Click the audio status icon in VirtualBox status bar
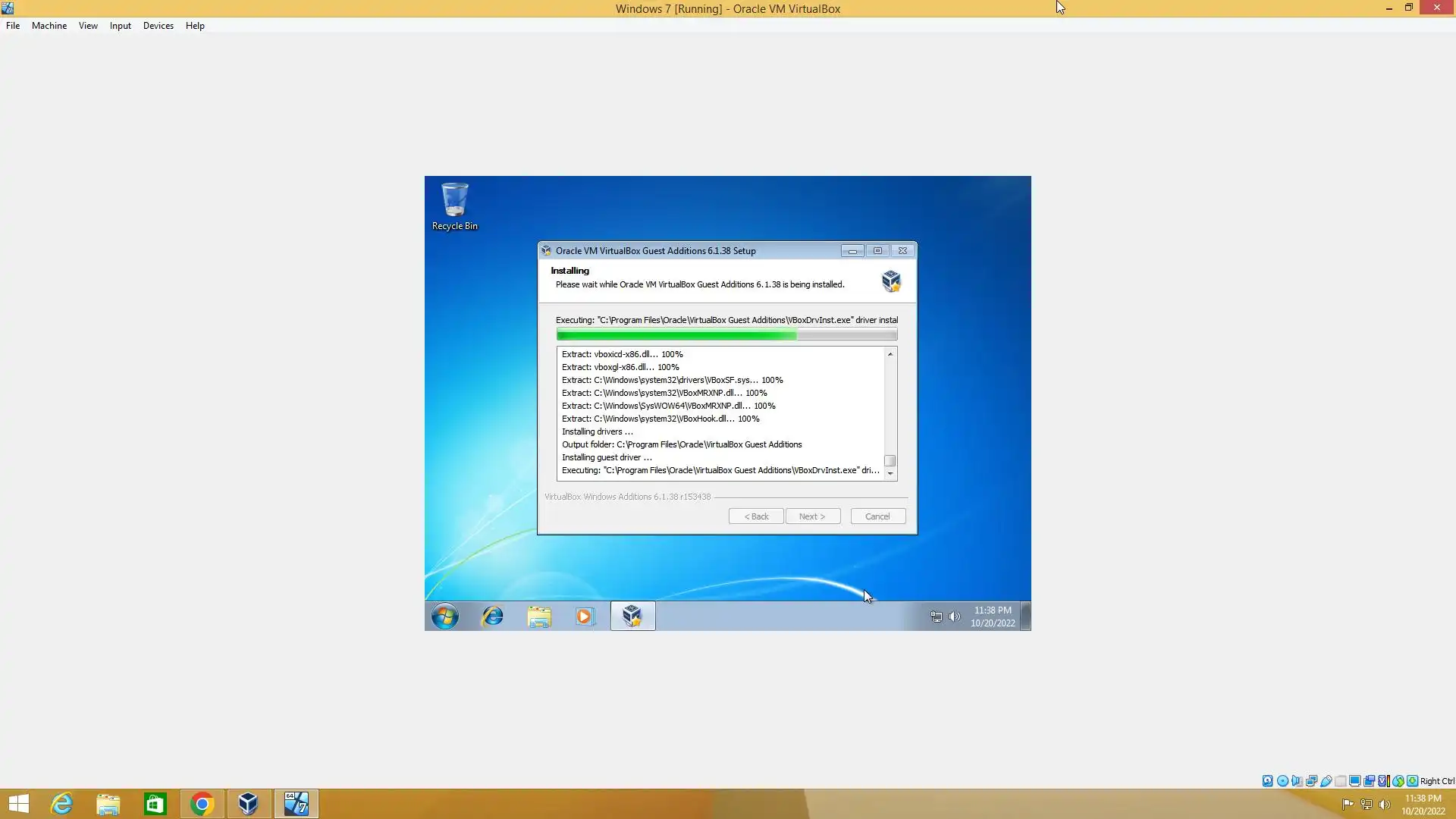Screen dimensions: 1456x819 click(x=1297, y=781)
